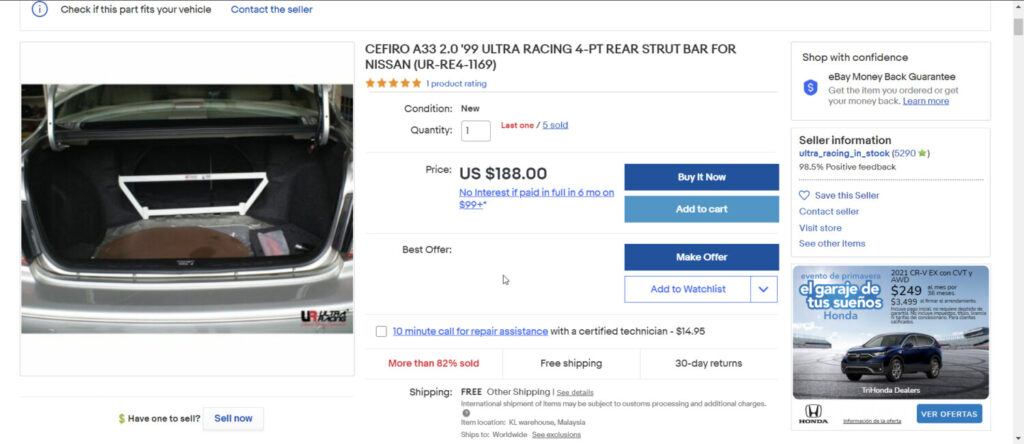Click the eBay Money Back Guarantee shield icon
The image size is (1024, 444).
click(x=811, y=88)
